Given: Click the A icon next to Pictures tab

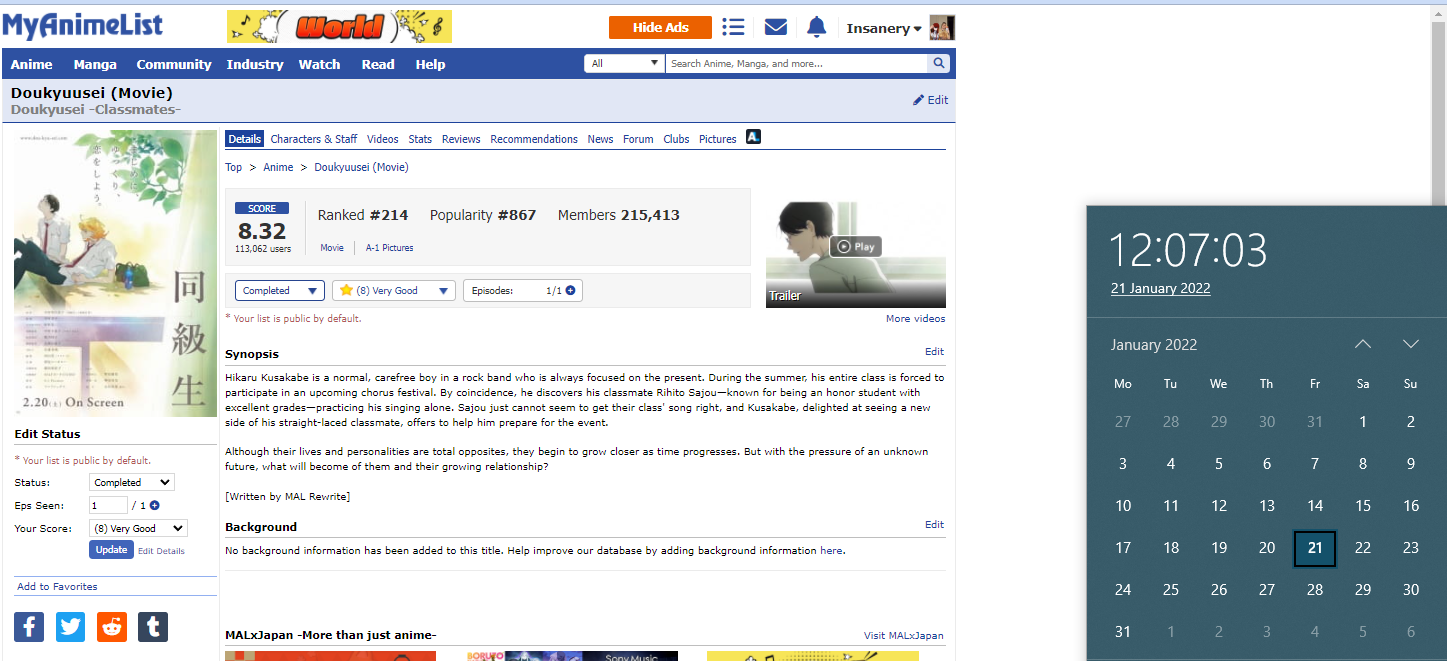Looking at the screenshot, I should coord(754,137).
